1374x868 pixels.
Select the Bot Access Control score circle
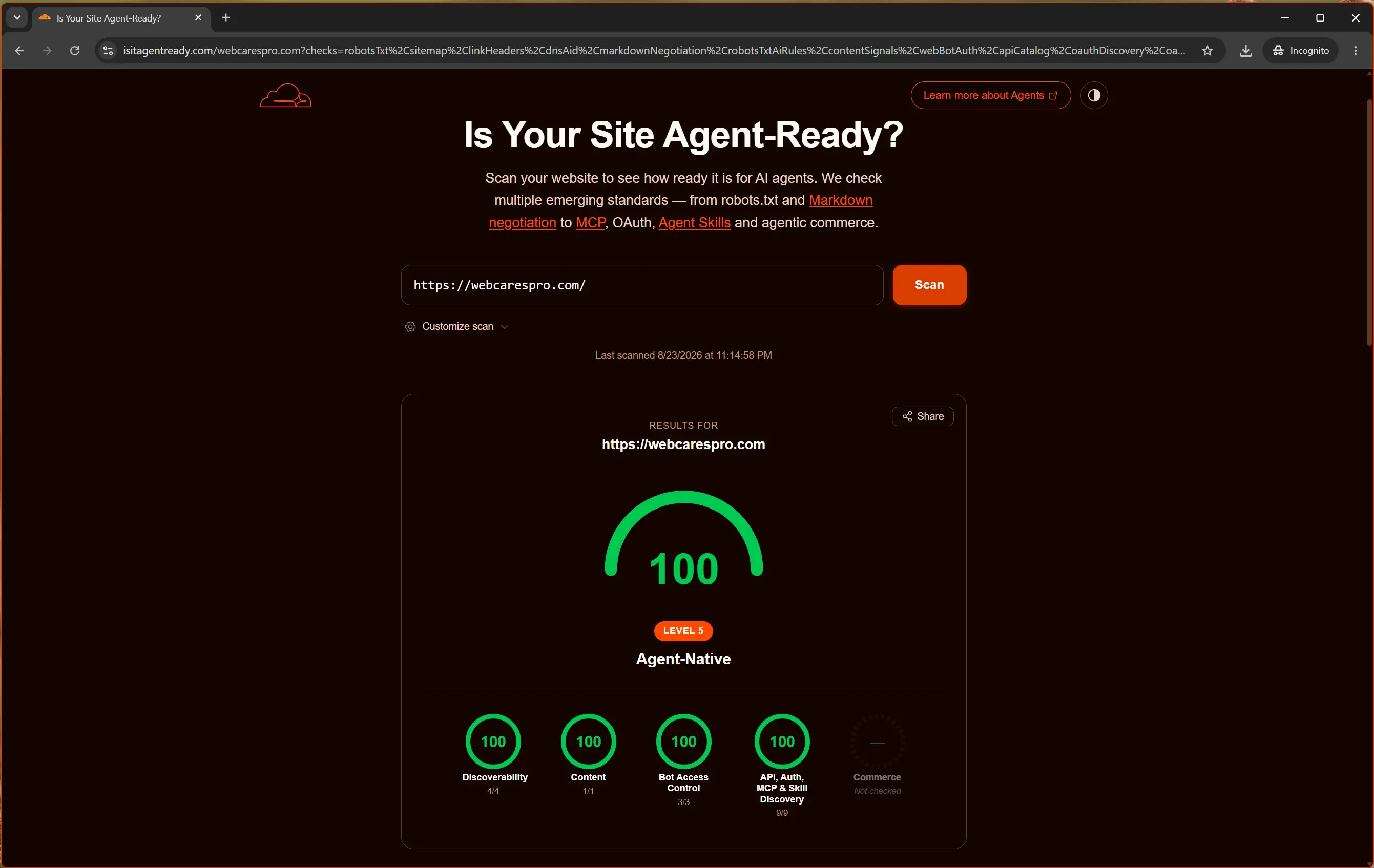683,742
